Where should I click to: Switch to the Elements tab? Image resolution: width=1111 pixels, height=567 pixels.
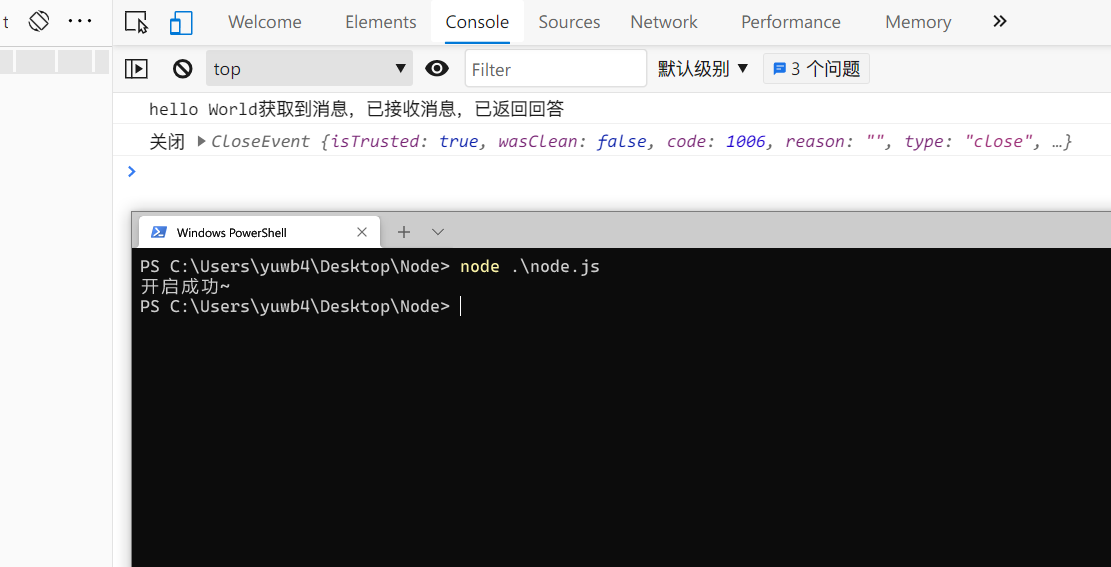(x=380, y=22)
